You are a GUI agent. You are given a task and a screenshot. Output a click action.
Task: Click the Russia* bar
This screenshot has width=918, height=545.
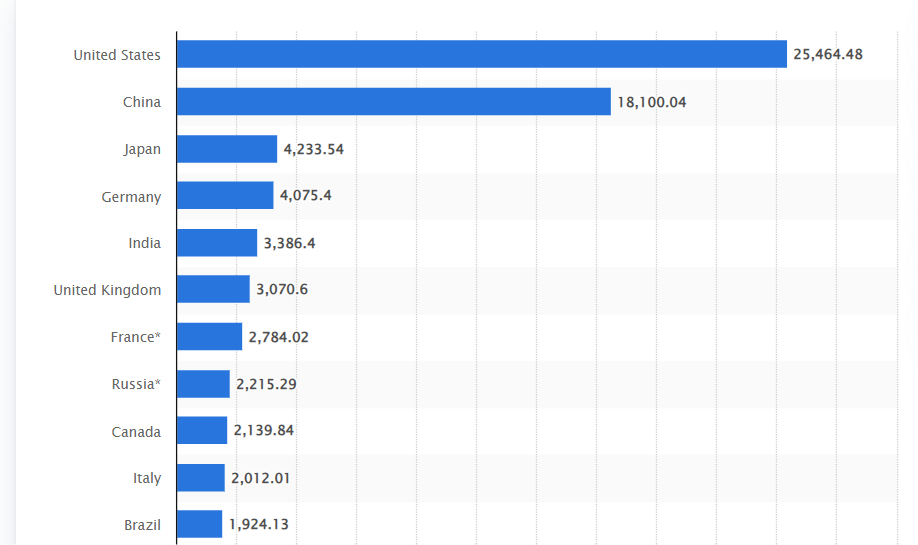click(203, 383)
